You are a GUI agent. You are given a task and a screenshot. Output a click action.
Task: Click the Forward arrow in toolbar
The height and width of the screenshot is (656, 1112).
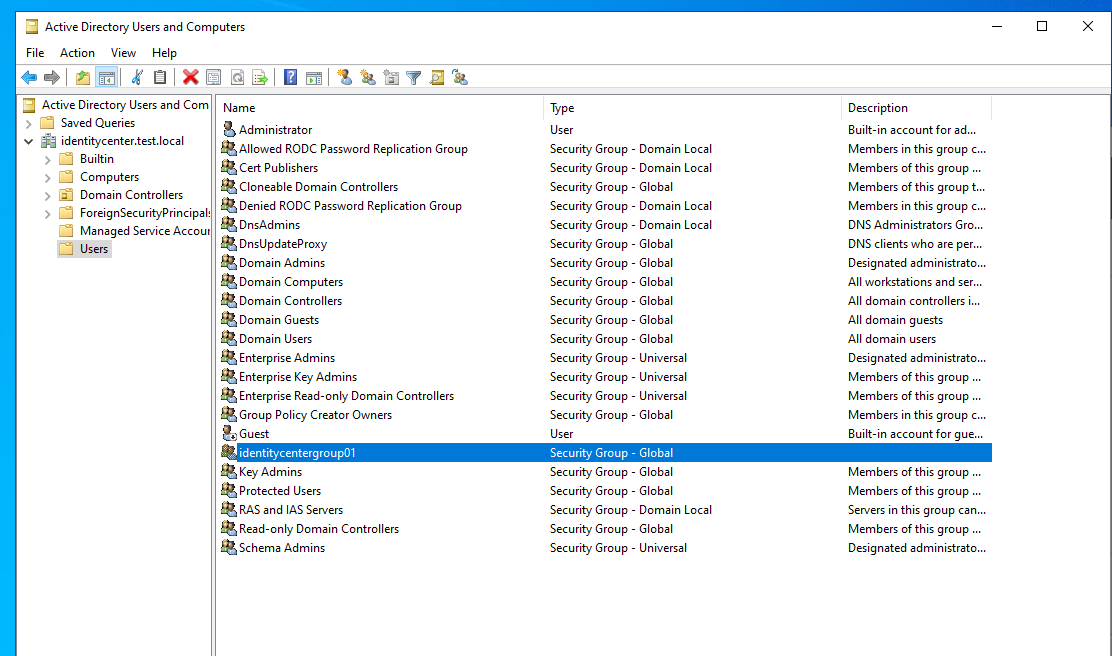click(x=52, y=77)
